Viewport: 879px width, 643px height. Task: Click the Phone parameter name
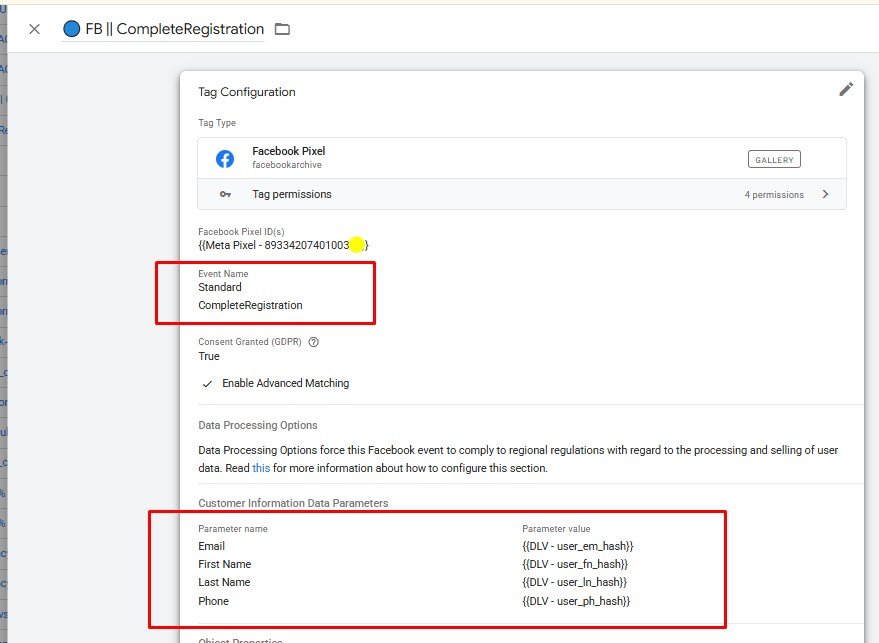(213, 601)
